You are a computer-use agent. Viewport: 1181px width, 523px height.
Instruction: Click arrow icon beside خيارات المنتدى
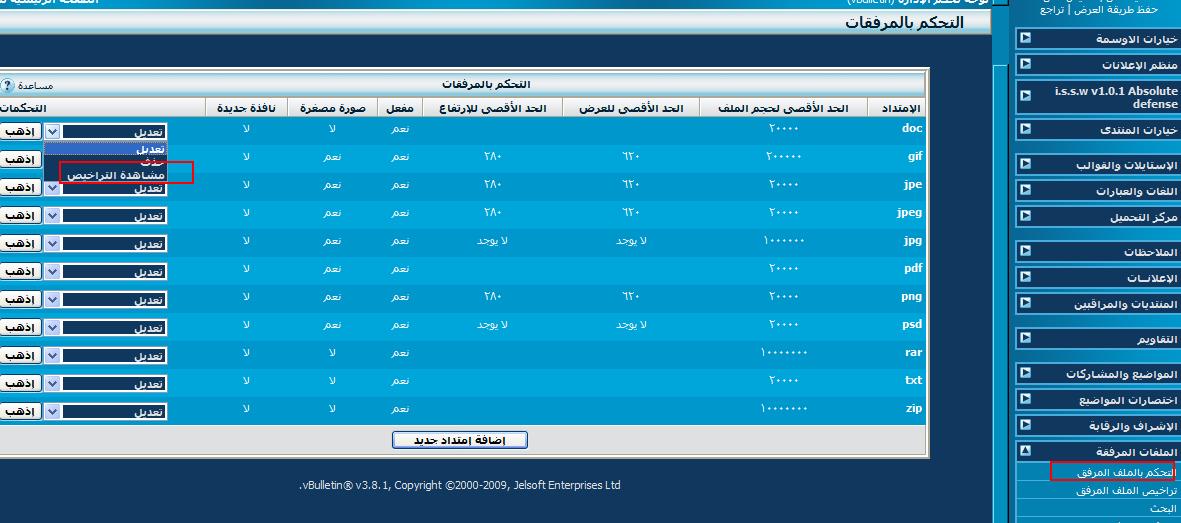point(1025,130)
